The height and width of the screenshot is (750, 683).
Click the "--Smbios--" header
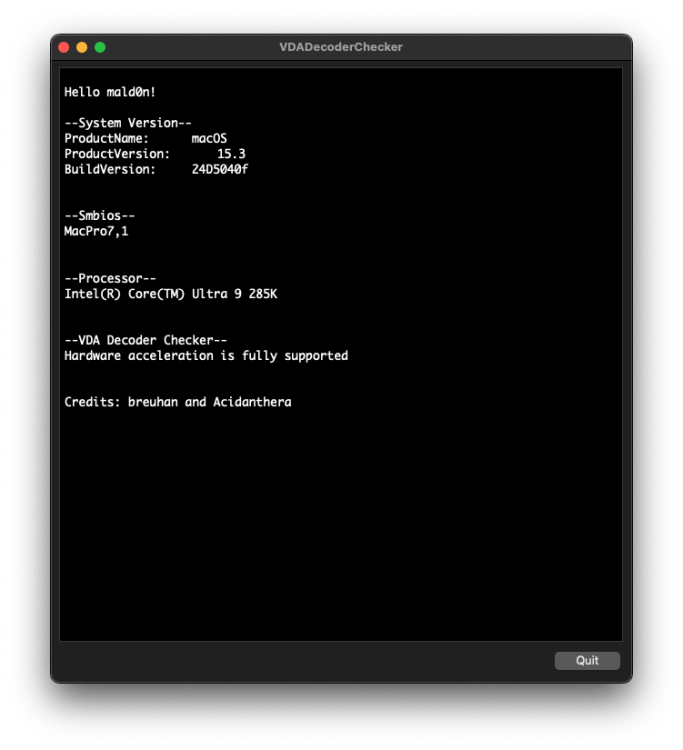(99, 215)
